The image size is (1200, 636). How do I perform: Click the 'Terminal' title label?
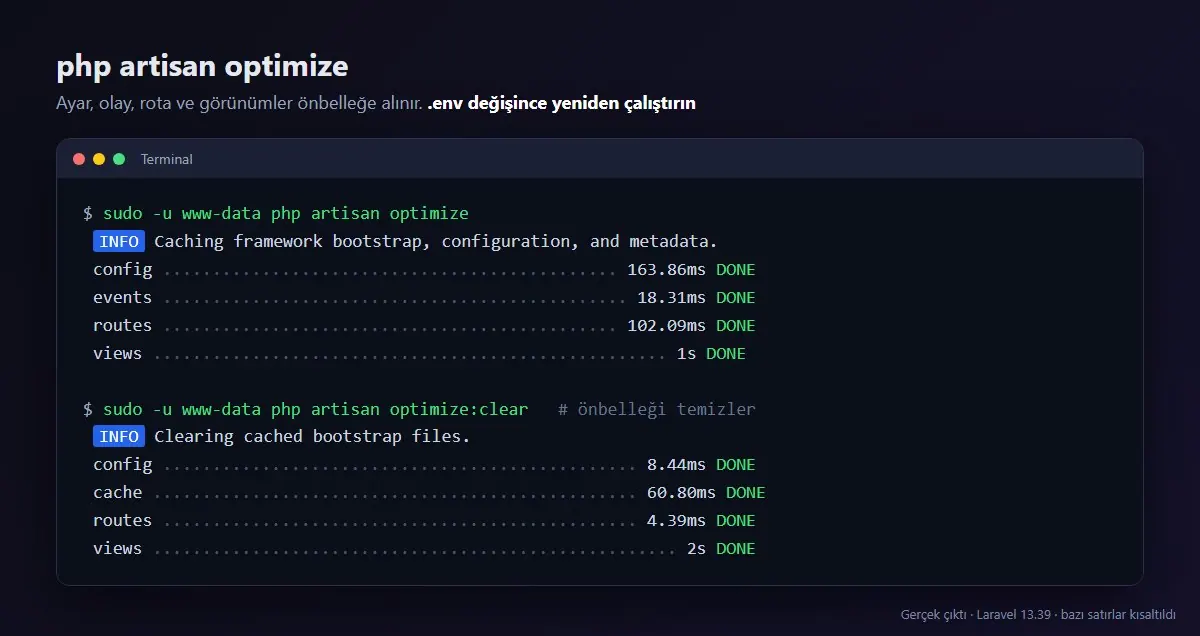coord(167,159)
